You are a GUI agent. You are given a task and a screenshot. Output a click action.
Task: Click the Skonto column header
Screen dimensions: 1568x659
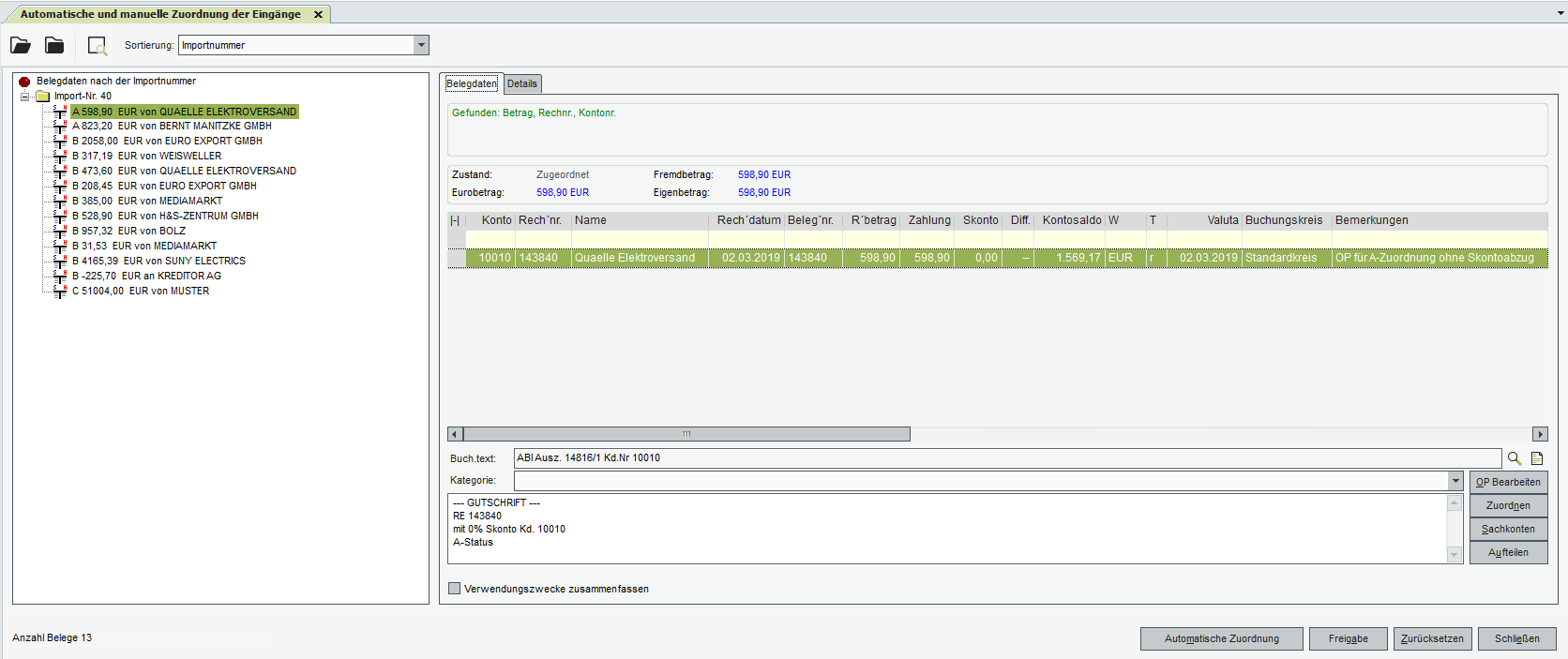pyautogui.click(x=978, y=220)
